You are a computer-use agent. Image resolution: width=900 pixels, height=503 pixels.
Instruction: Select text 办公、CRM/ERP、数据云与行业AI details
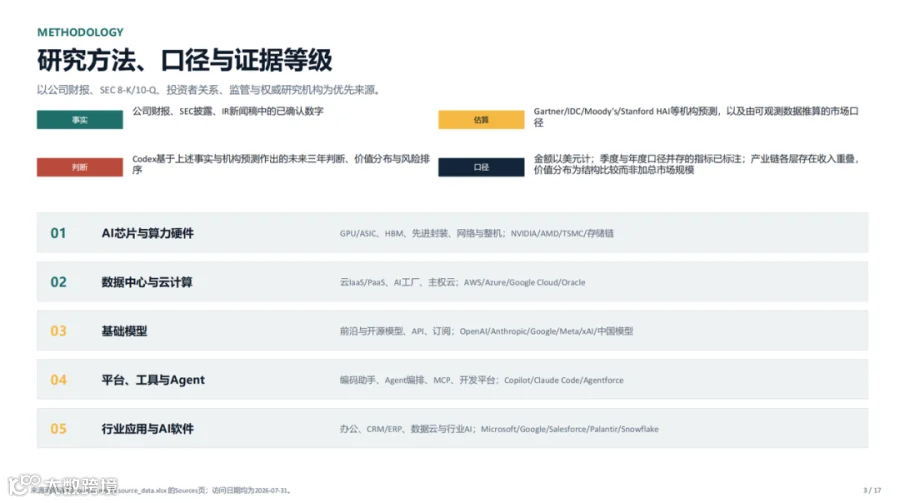coord(499,428)
